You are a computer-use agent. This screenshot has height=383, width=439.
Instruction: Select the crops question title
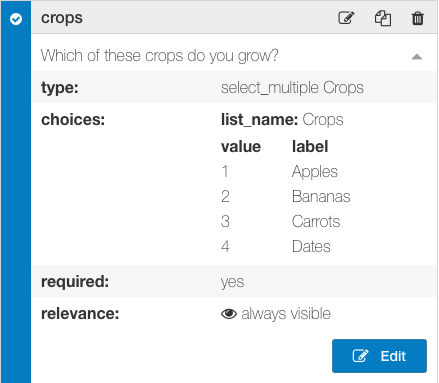62,18
